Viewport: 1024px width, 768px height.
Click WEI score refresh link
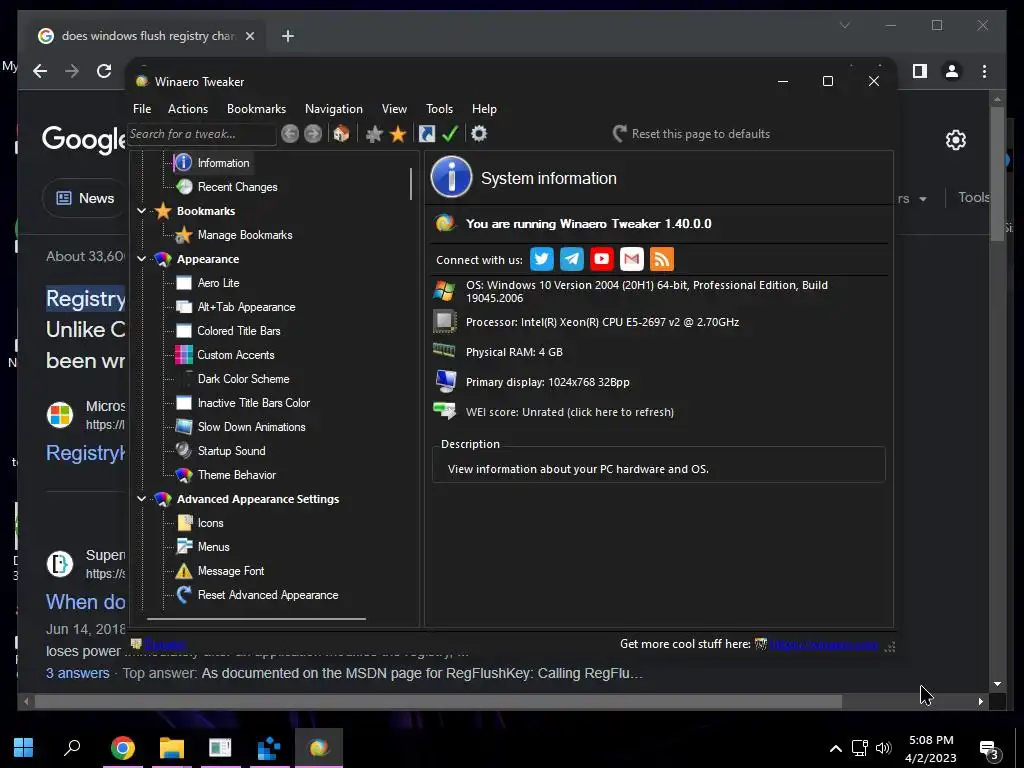[569, 412]
